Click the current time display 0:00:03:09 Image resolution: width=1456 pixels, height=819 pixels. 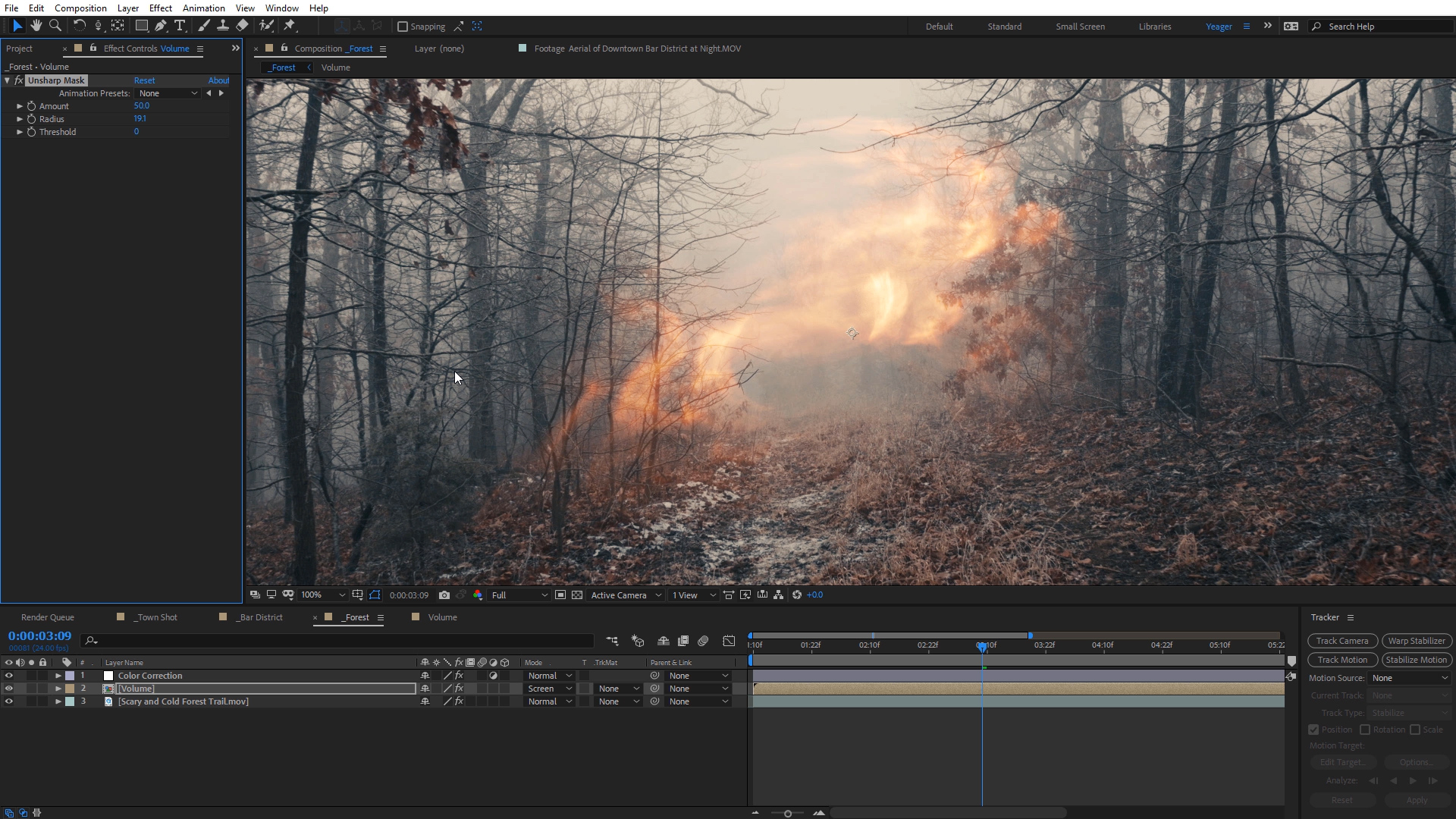(x=39, y=636)
